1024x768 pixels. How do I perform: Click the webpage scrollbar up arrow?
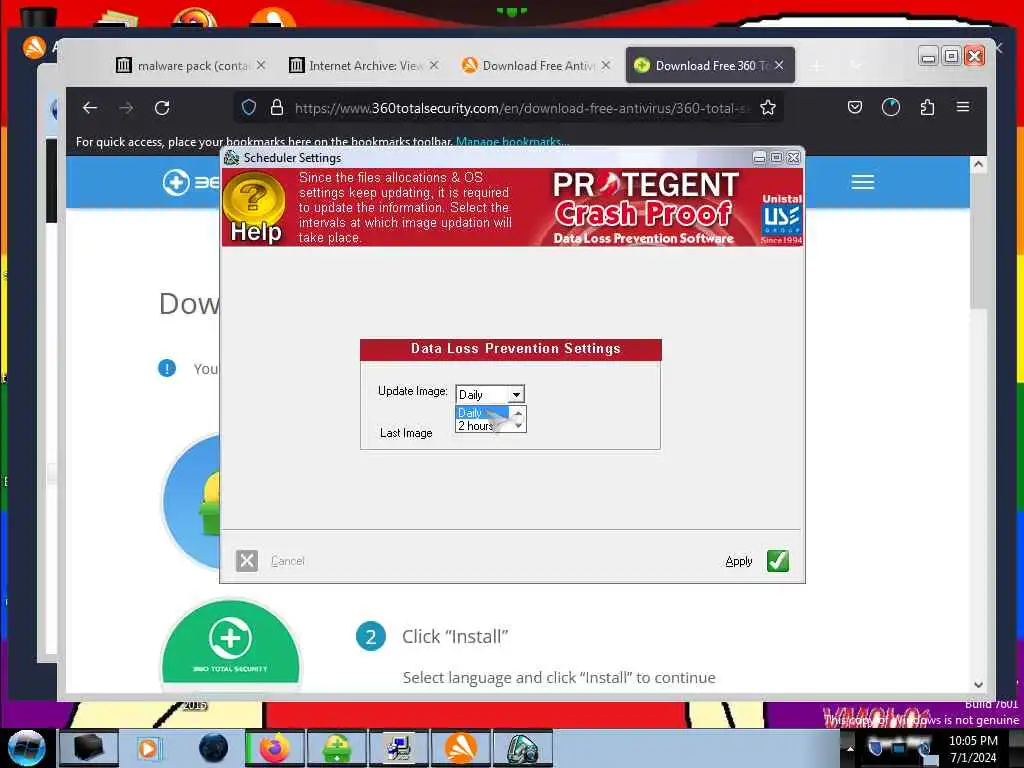[978, 165]
